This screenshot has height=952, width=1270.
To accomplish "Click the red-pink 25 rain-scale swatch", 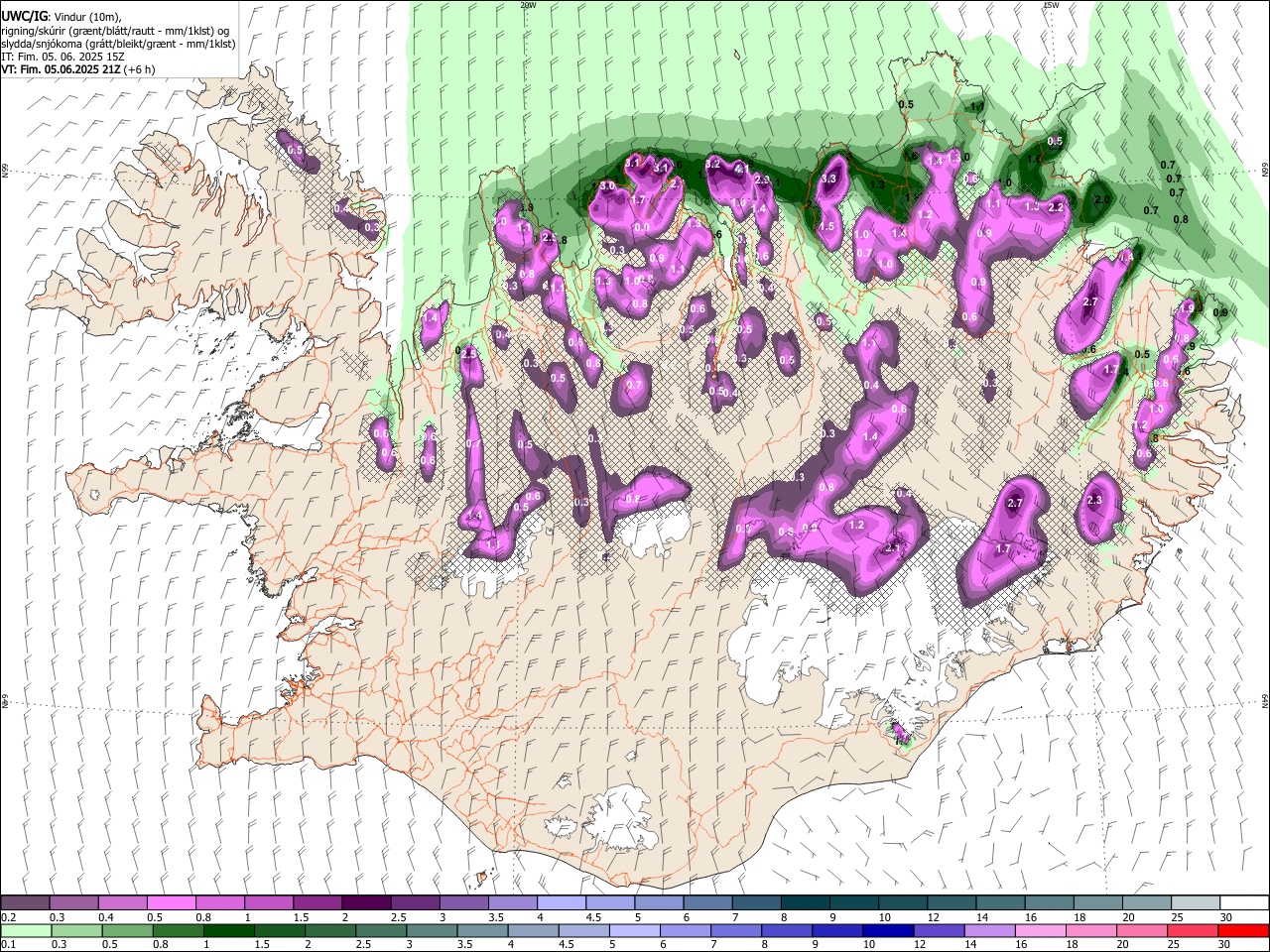I will coord(1192,930).
